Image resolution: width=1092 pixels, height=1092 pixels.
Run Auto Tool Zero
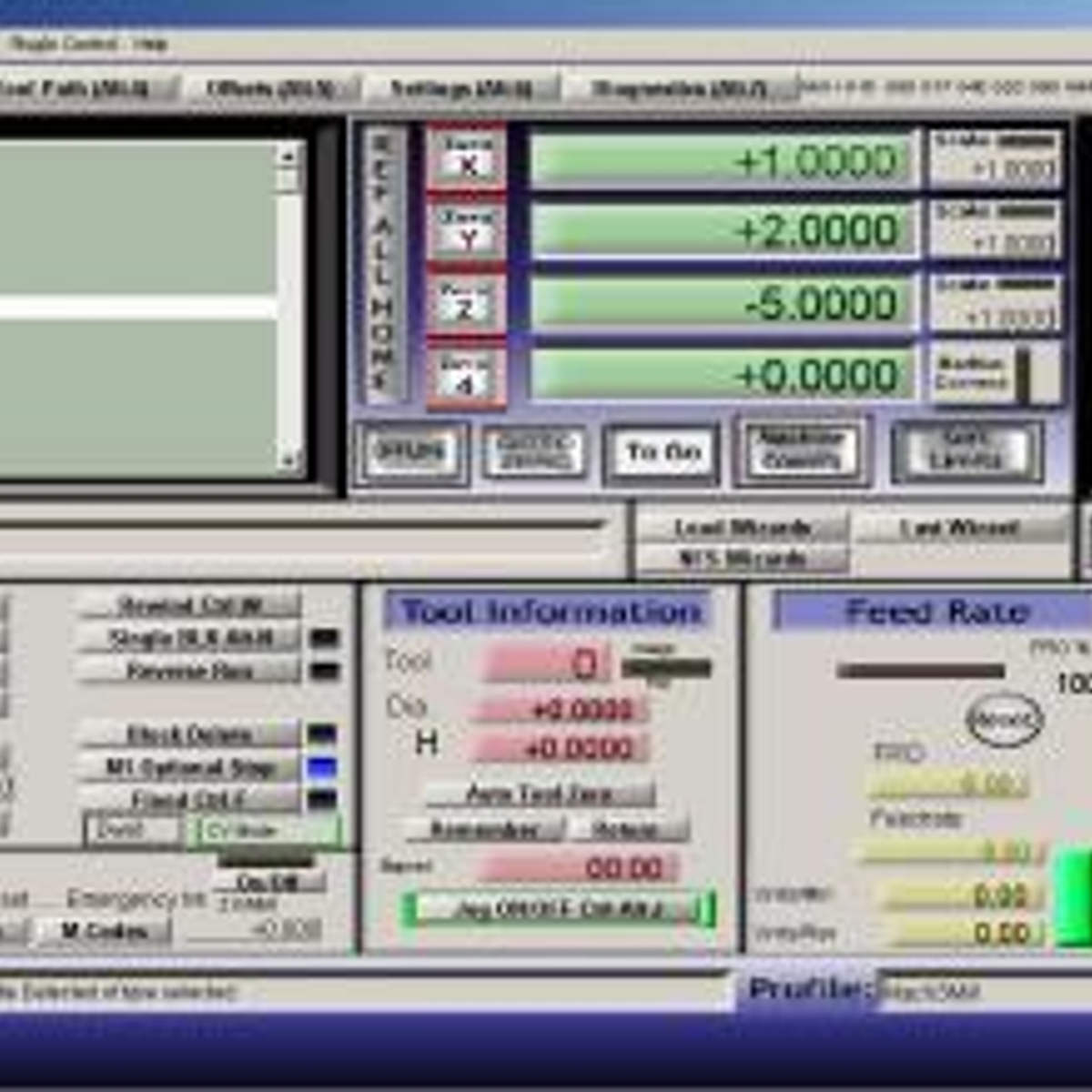(x=541, y=794)
